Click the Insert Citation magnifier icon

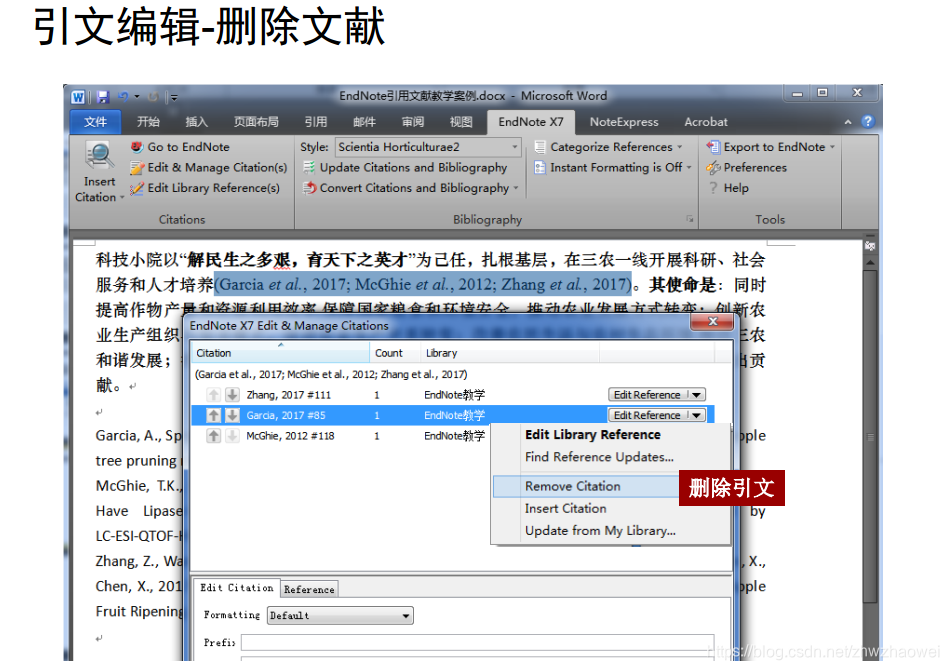tap(99, 156)
